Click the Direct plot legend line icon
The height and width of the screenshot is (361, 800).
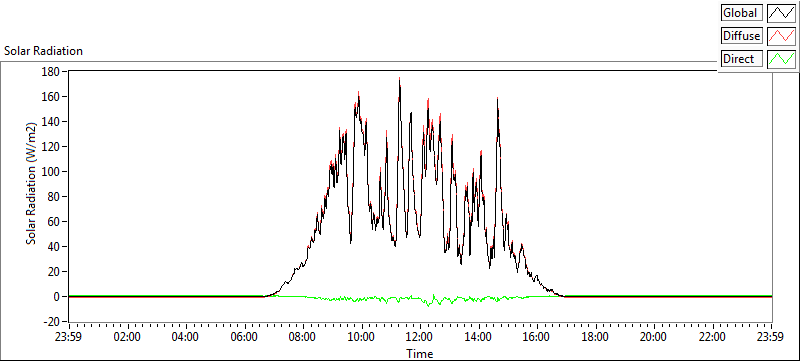coord(781,59)
